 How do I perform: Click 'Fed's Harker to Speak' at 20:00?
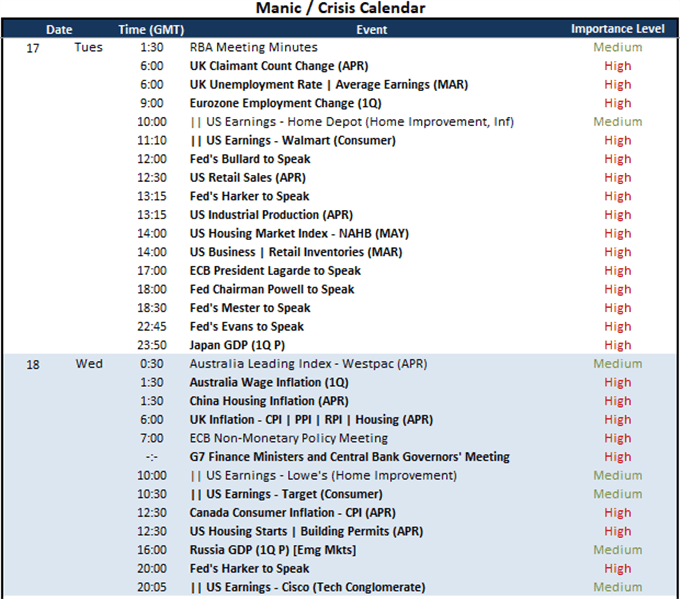249,569
